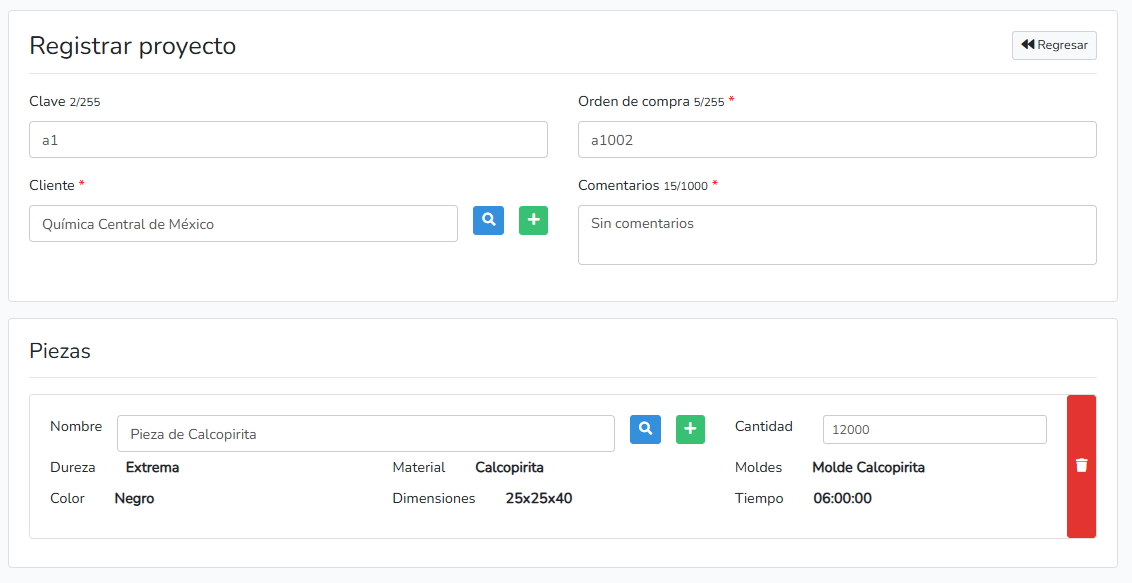Screen dimensions: 1132x583
Task: Click the green plus to add new Cliente
Action: (x=533, y=220)
